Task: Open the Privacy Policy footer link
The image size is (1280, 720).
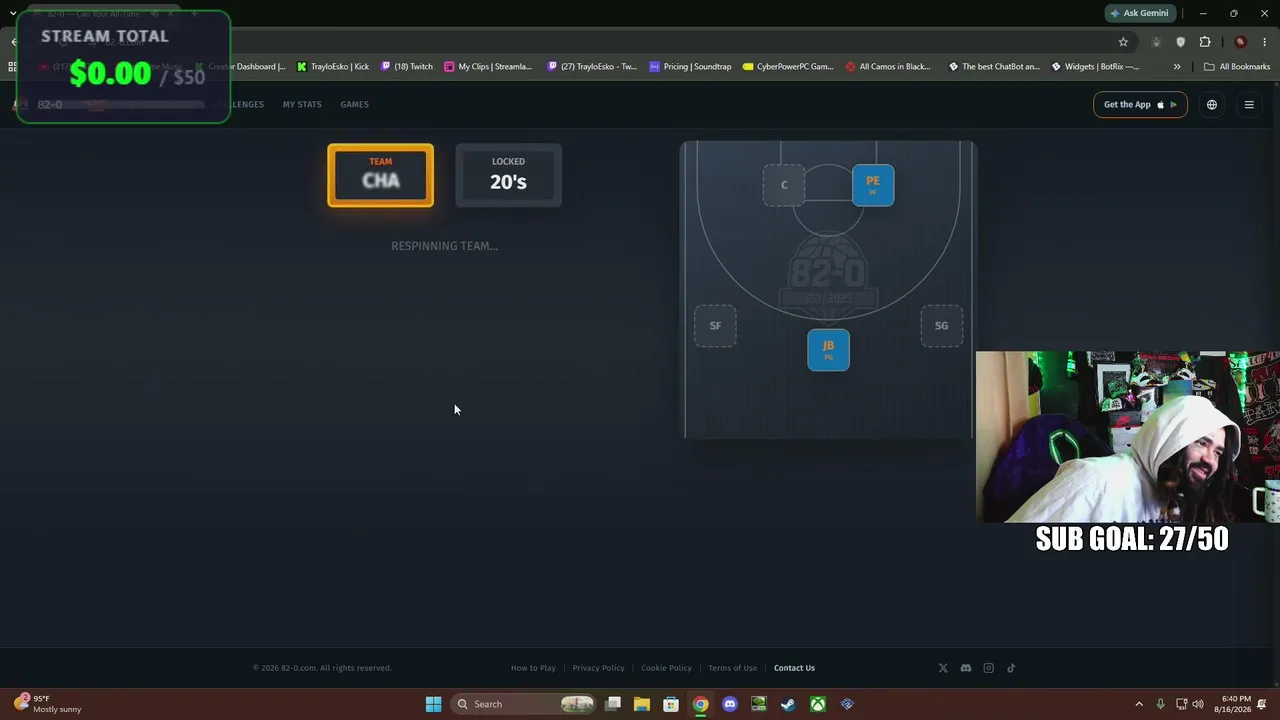Action: click(x=598, y=668)
